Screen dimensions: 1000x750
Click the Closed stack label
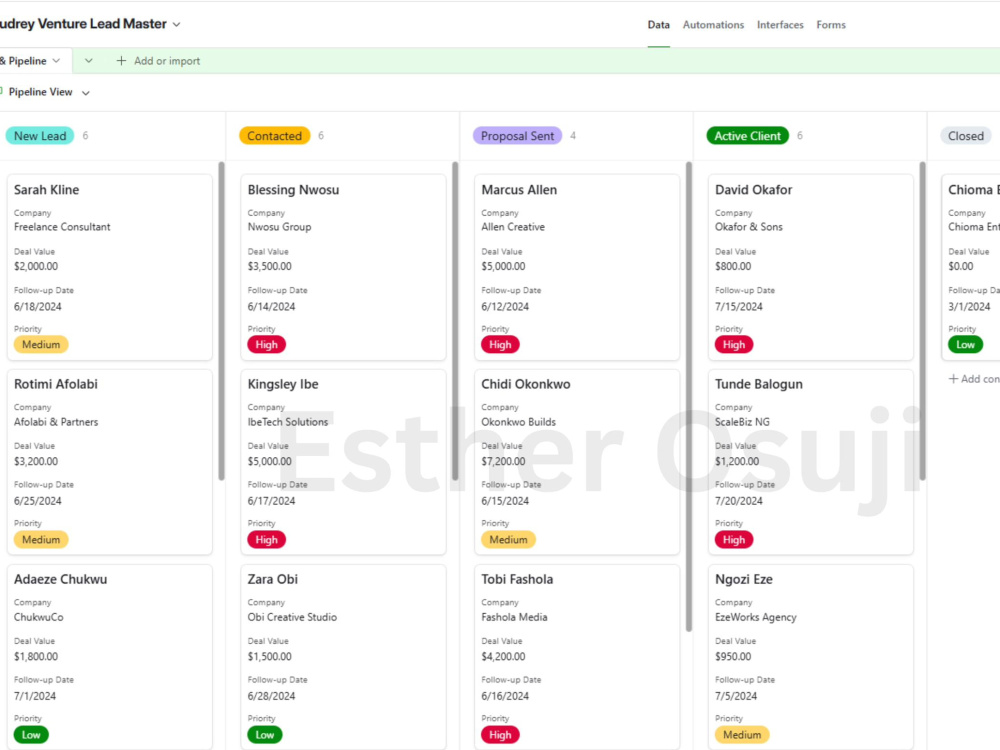tap(966, 136)
